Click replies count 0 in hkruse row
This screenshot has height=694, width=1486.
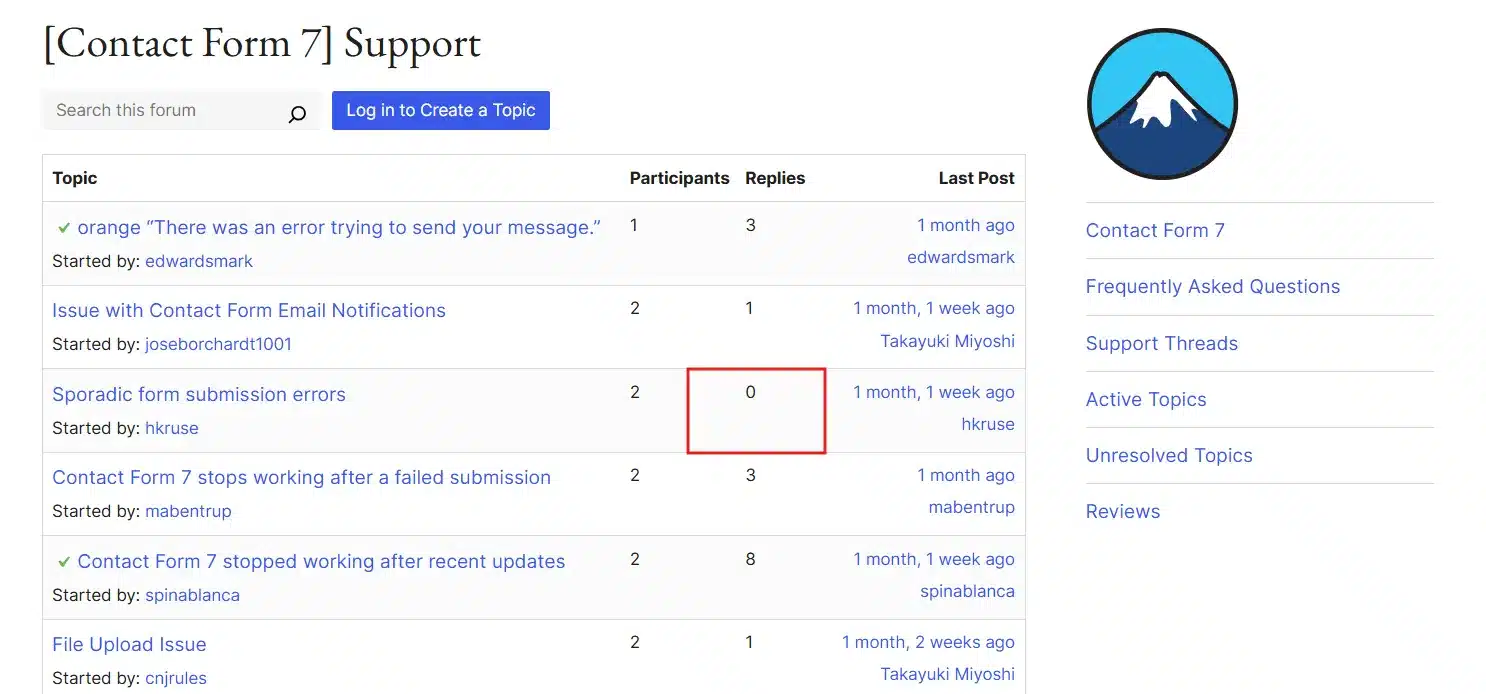pos(750,392)
